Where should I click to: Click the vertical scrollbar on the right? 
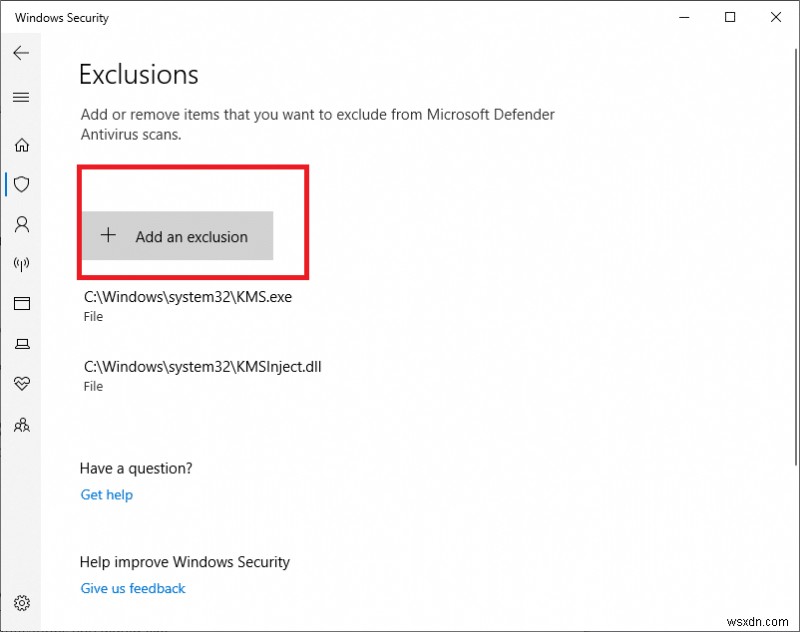(x=796, y=257)
